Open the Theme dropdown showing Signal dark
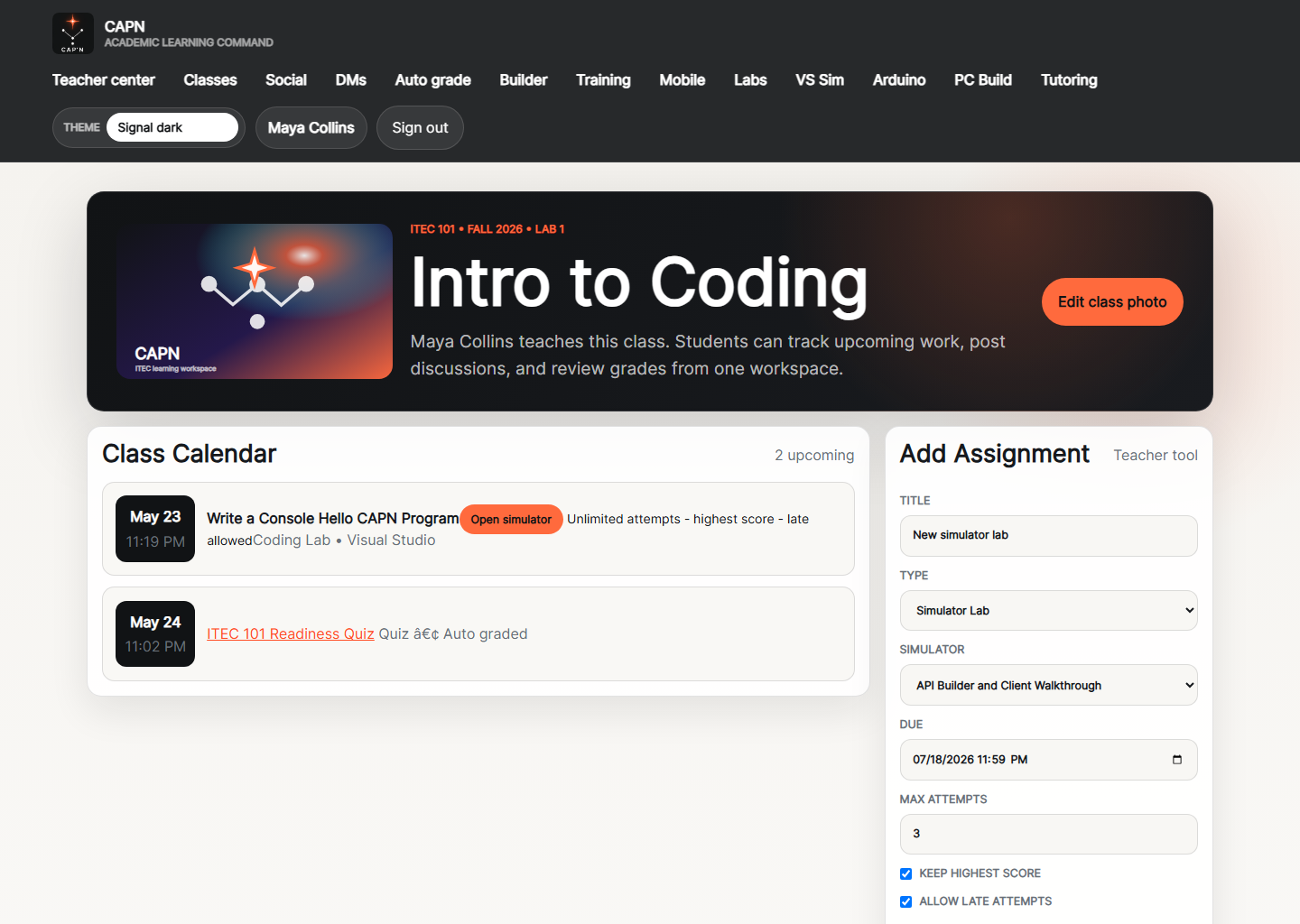 (x=172, y=127)
